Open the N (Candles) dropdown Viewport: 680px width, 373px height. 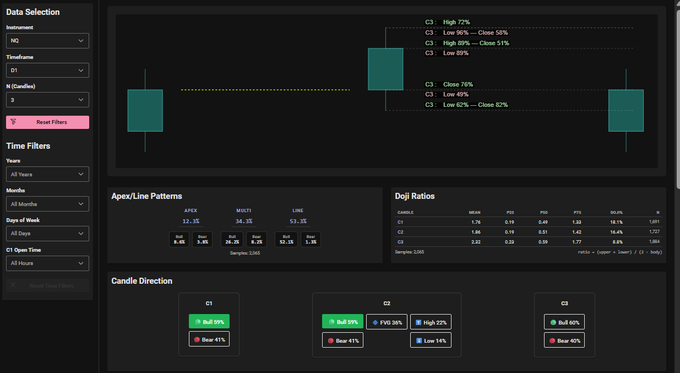(47, 100)
